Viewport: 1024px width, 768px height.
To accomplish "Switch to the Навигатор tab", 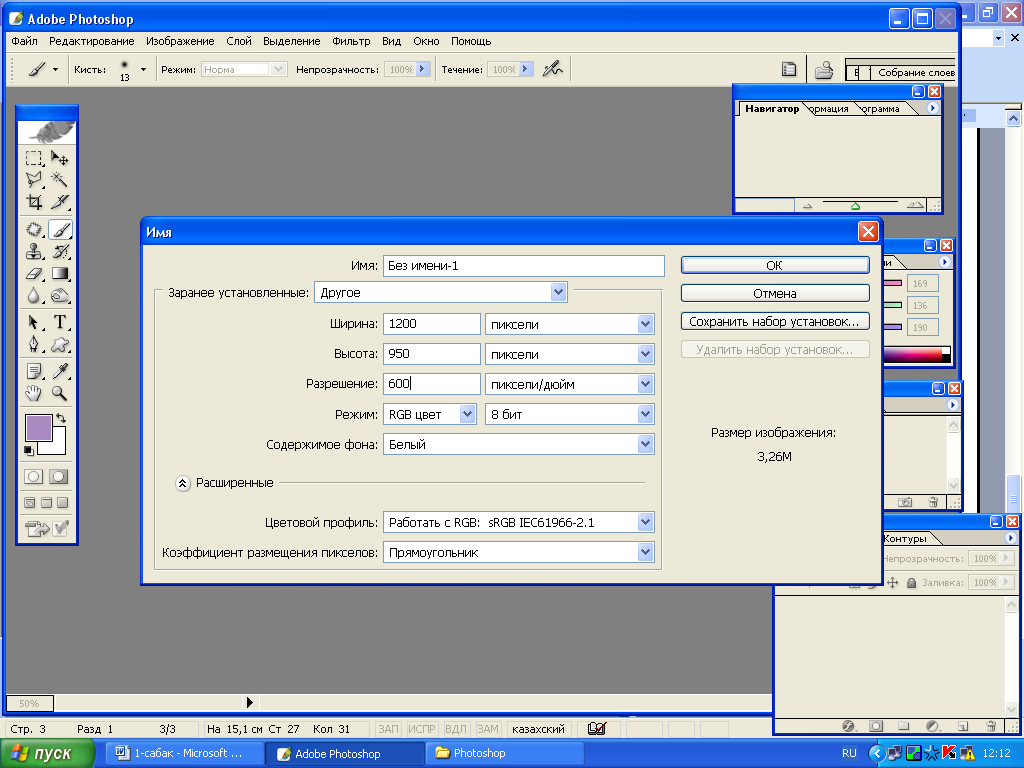I will click(772, 108).
